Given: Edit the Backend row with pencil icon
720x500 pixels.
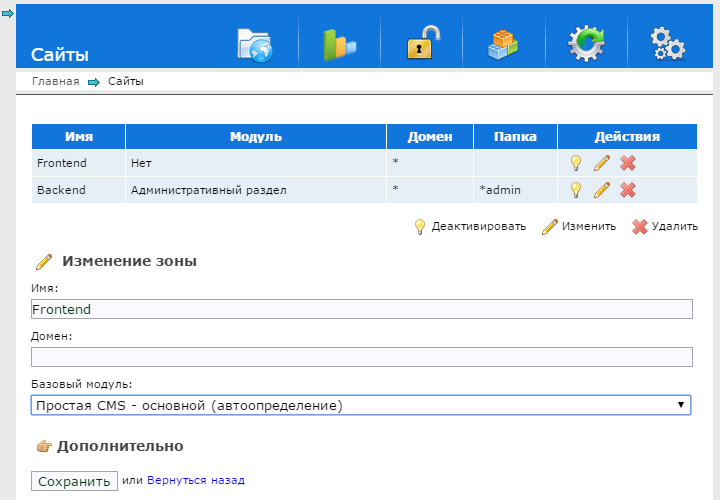Looking at the screenshot, I should click(602, 190).
